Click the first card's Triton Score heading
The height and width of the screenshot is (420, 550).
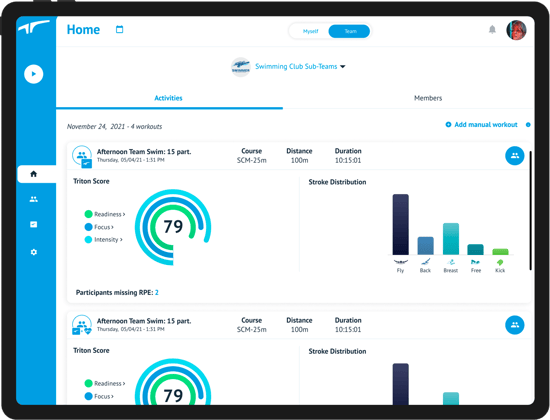coord(91,181)
